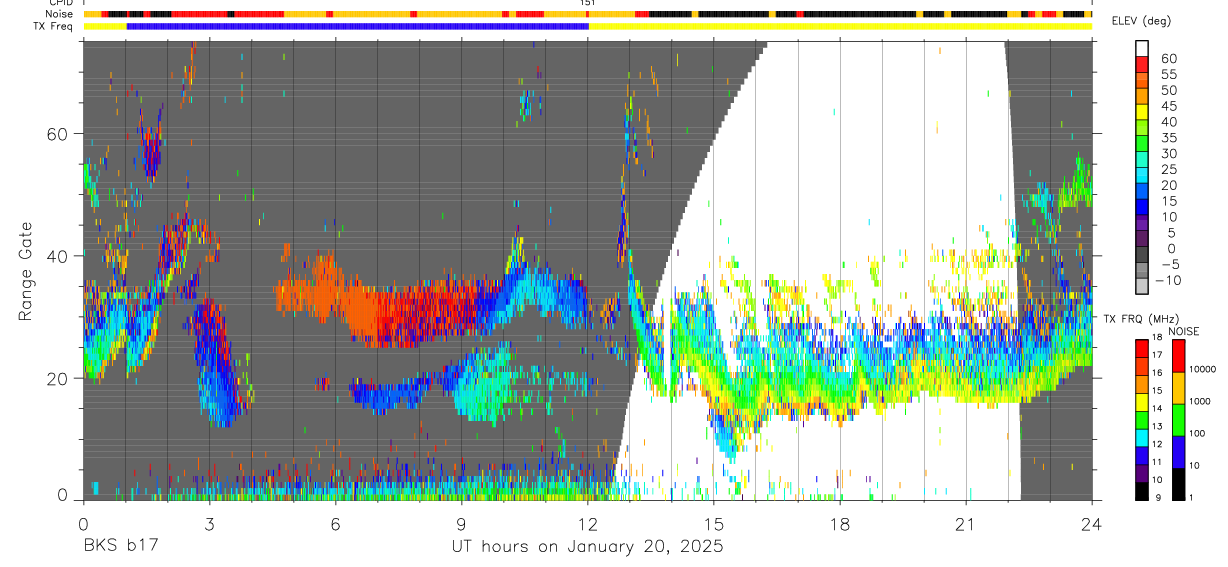Click the '-5' tick on ELEV colorbar

(x=1170, y=264)
